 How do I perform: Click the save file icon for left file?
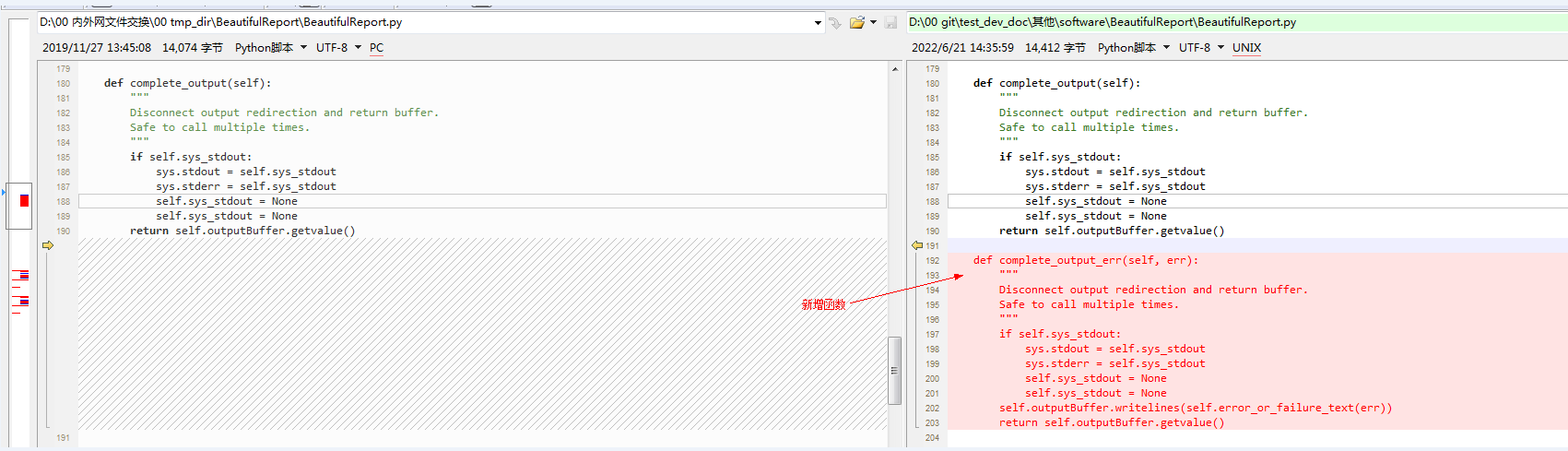[890, 22]
